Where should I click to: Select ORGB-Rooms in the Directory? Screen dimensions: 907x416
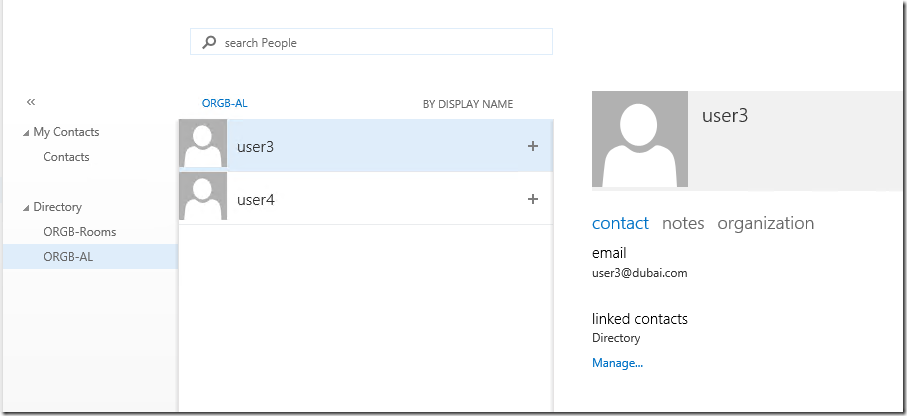pos(79,232)
